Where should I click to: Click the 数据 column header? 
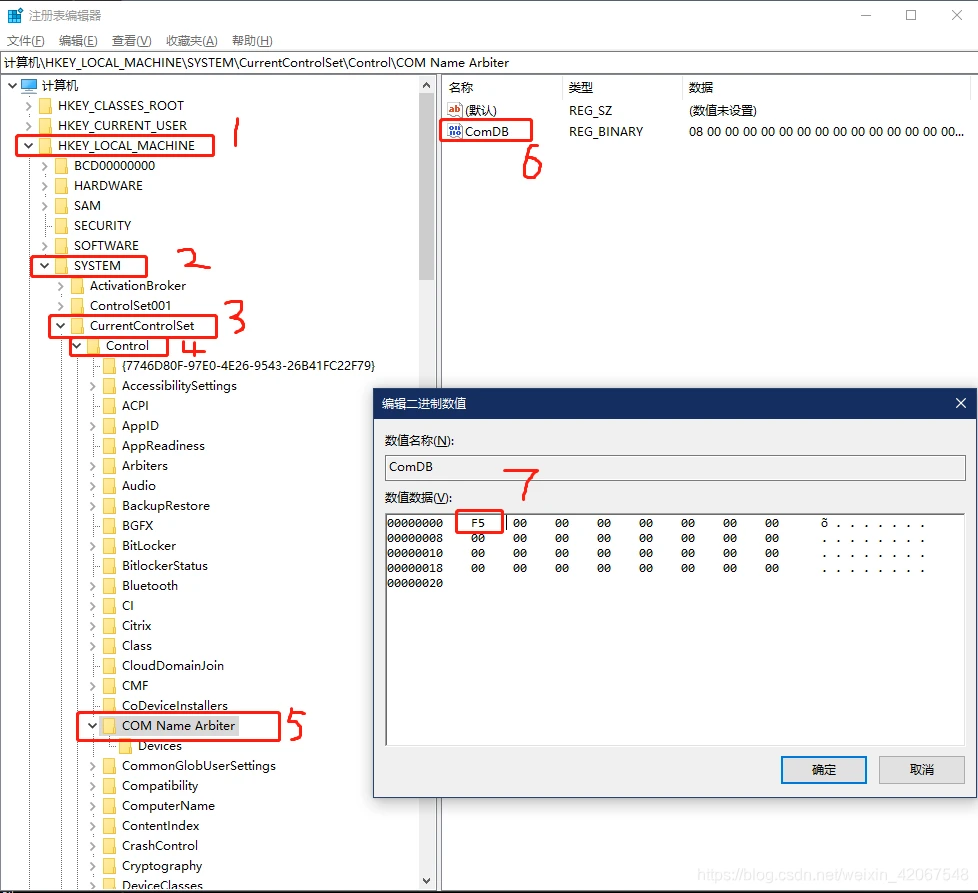click(701, 87)
